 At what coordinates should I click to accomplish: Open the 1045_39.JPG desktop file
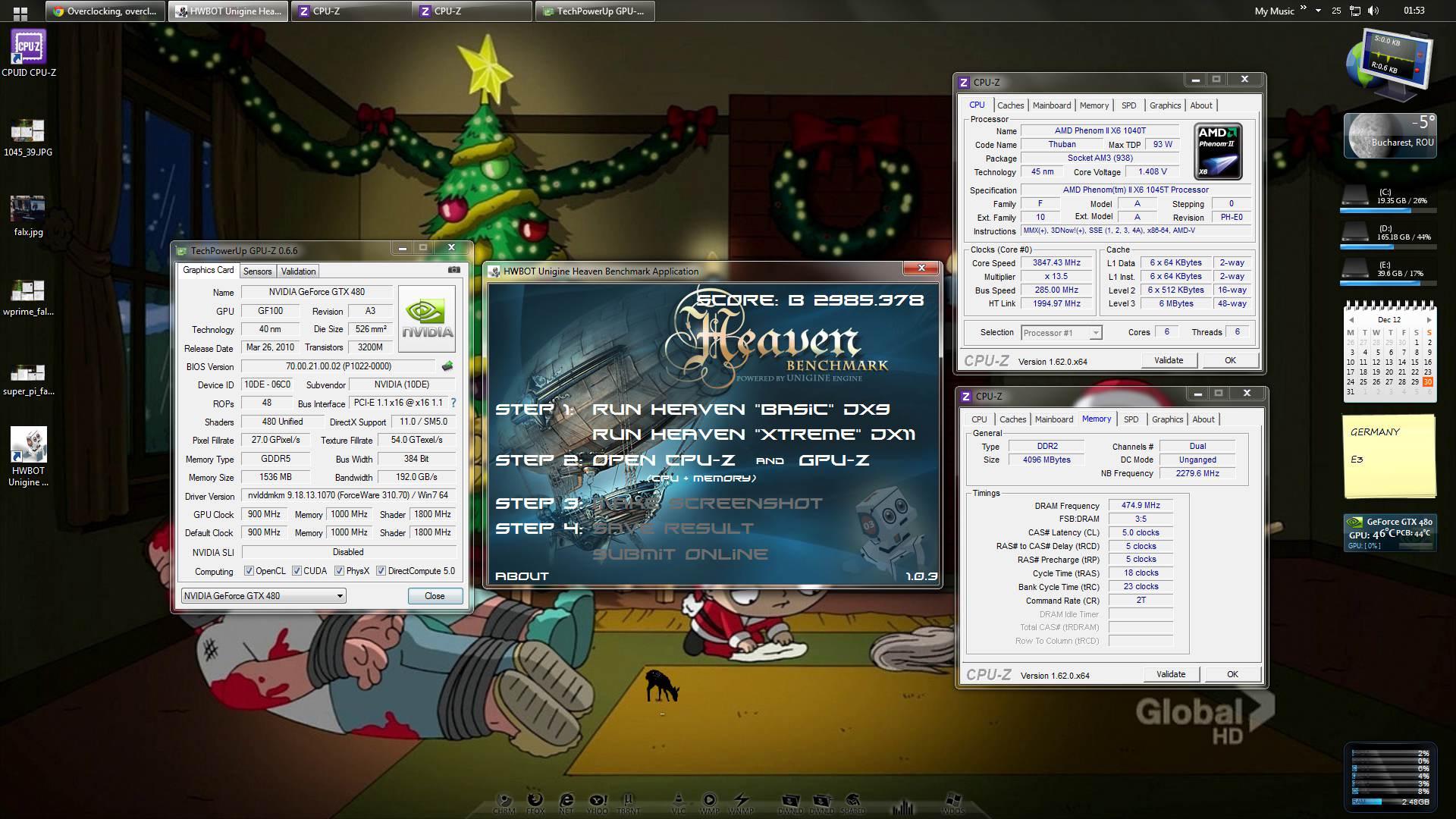(28, 137)
